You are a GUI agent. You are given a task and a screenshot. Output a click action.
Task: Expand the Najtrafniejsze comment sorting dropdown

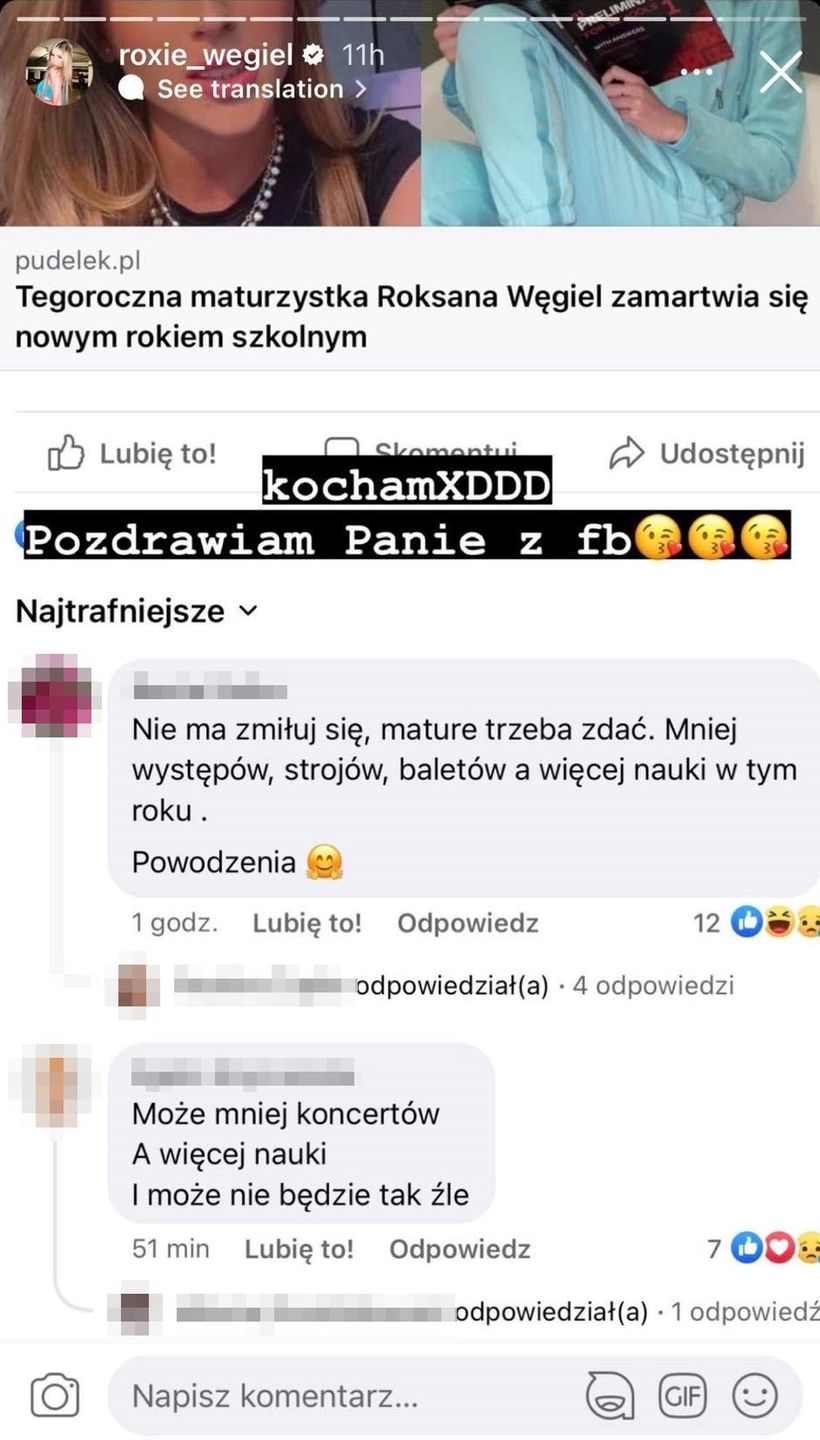[x=137, y=611]
